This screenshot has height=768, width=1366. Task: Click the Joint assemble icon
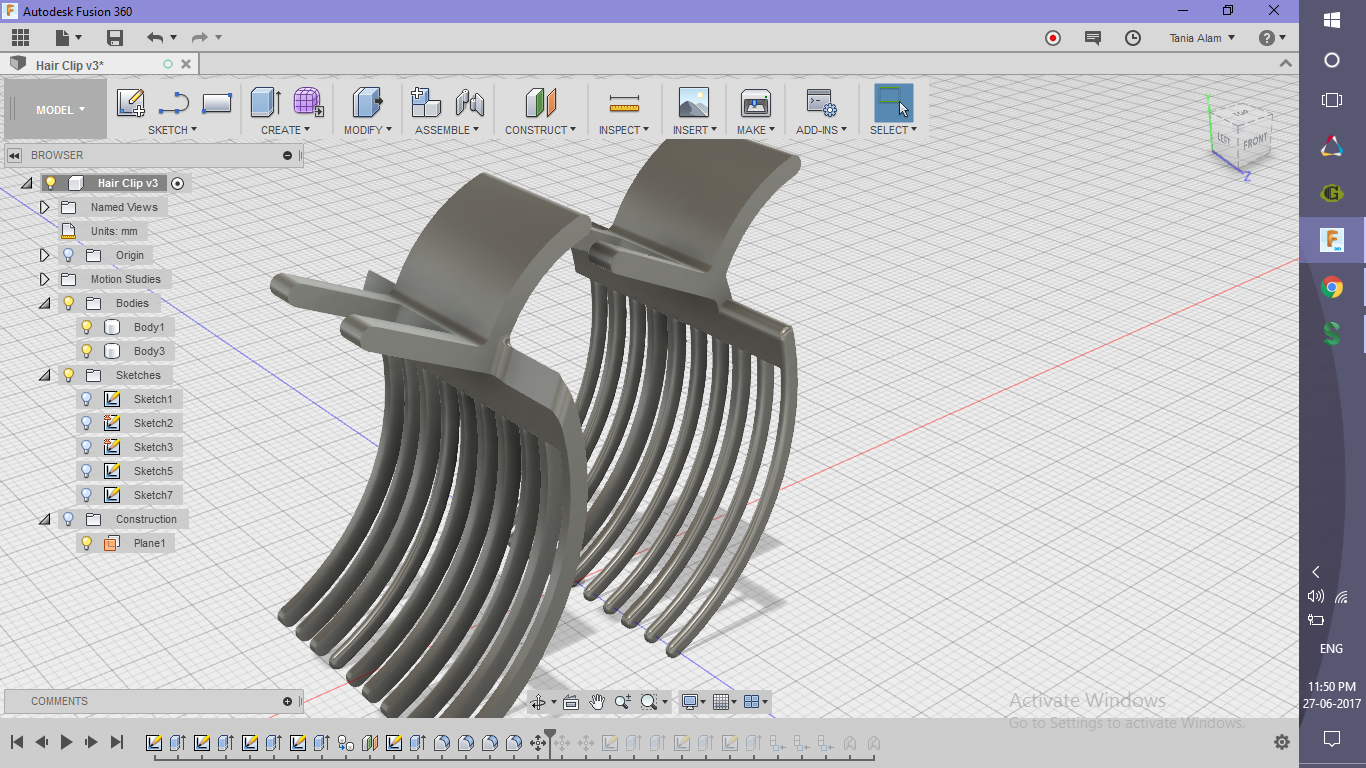pos(469,102)
